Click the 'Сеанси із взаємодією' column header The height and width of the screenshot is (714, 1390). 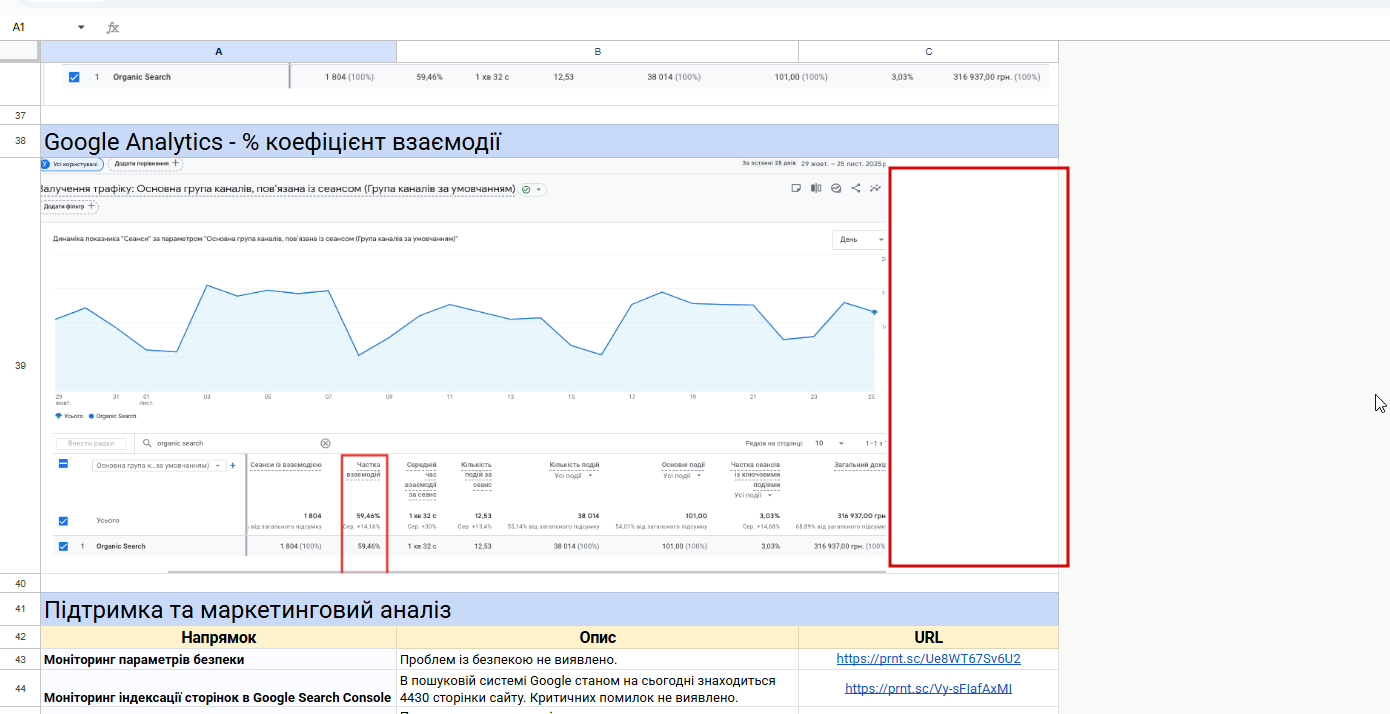point(286,465)
